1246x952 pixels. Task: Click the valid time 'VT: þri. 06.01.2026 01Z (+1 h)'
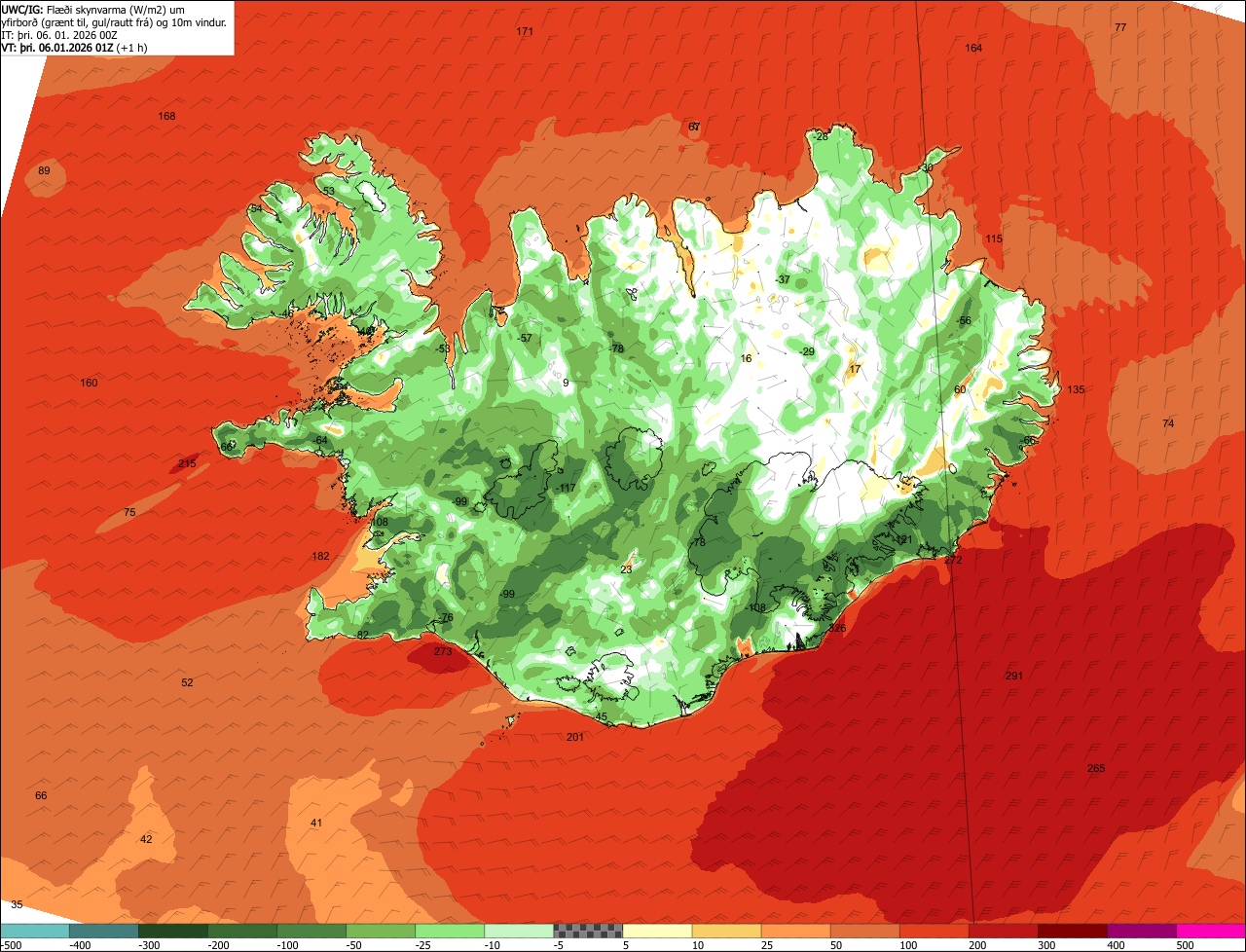tap(74, 47)
